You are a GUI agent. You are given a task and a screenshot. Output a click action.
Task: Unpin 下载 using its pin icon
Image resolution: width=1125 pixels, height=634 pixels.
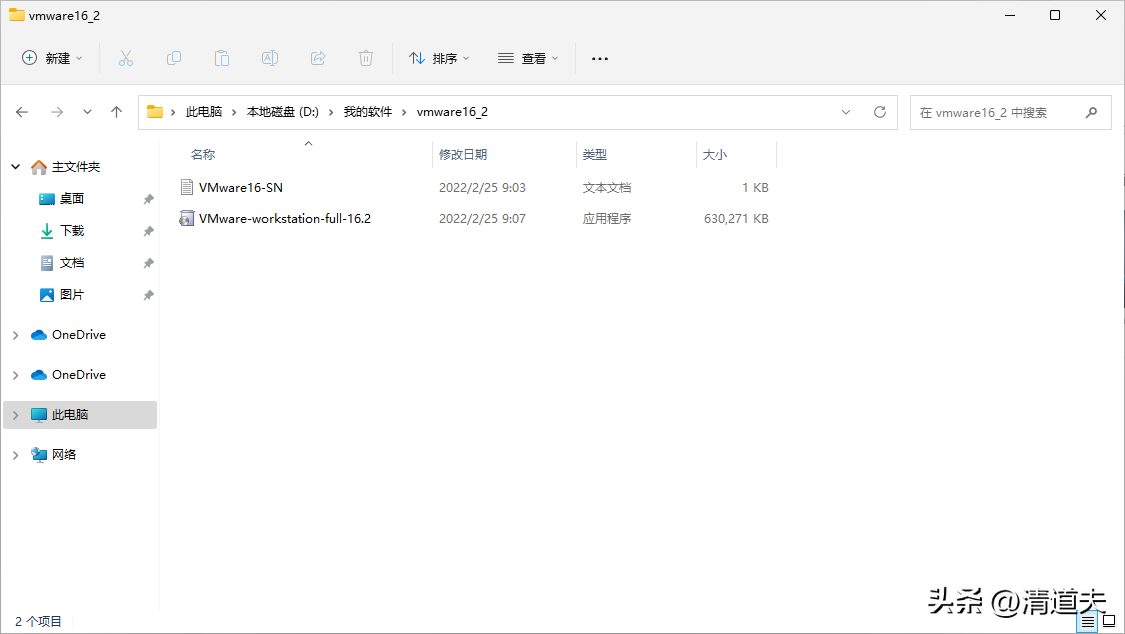click(149, 231)
